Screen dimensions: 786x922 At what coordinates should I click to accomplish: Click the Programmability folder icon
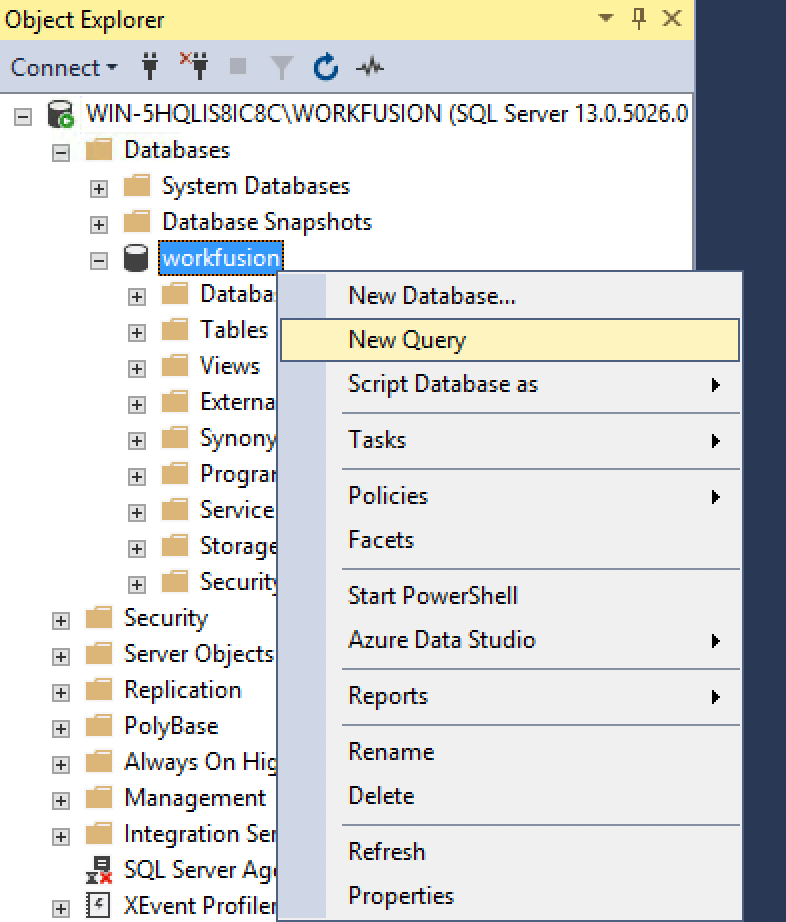click(175, 473)
